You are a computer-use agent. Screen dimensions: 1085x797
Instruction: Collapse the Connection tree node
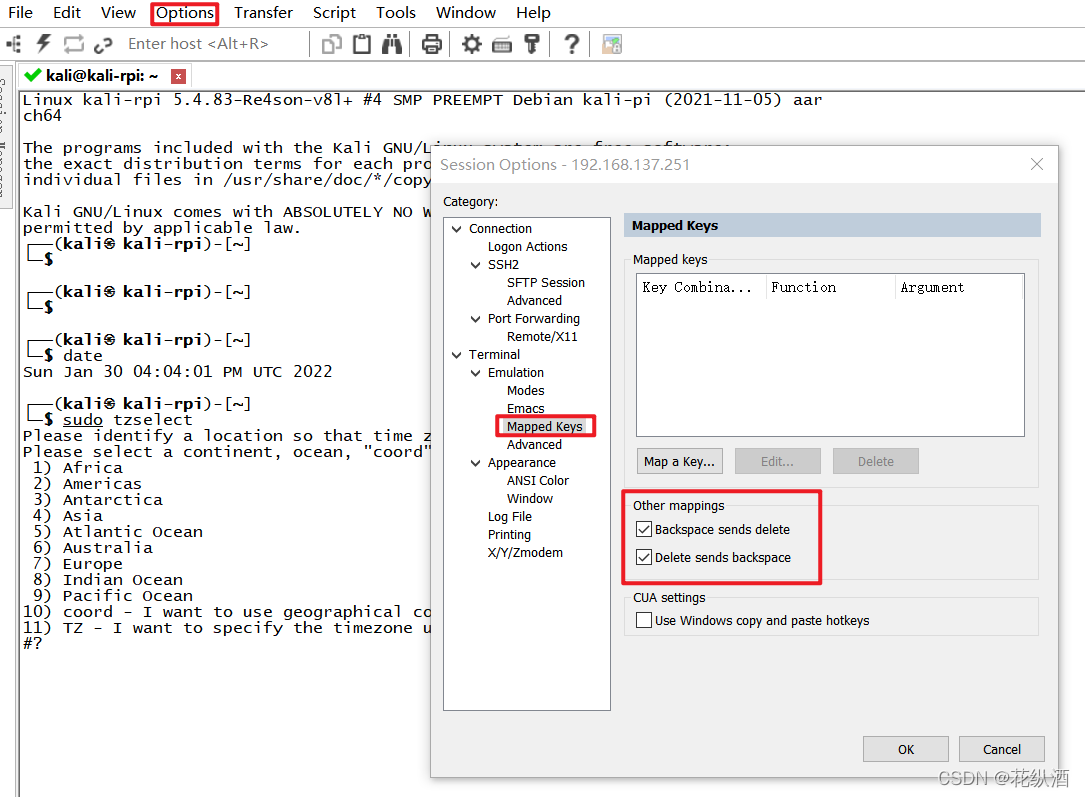[457, 229]
